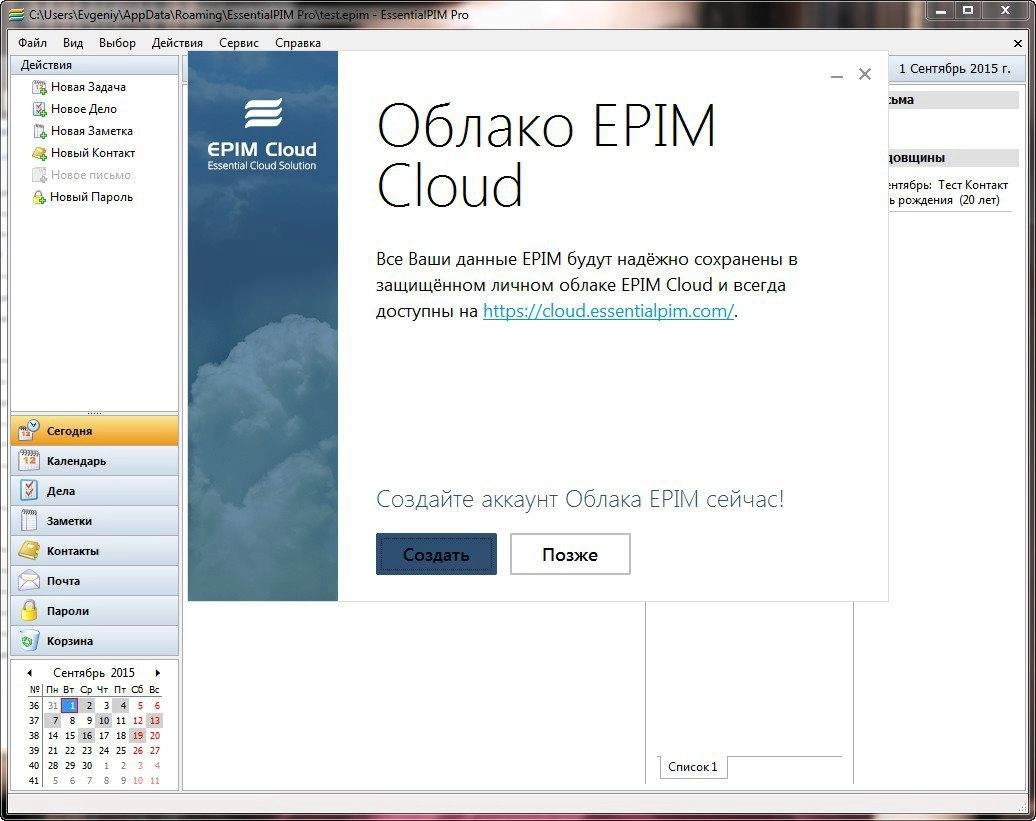The image size is (1036, 821).
Task: Click the Сентябрь 2015 month title
Action: (94, 672)
